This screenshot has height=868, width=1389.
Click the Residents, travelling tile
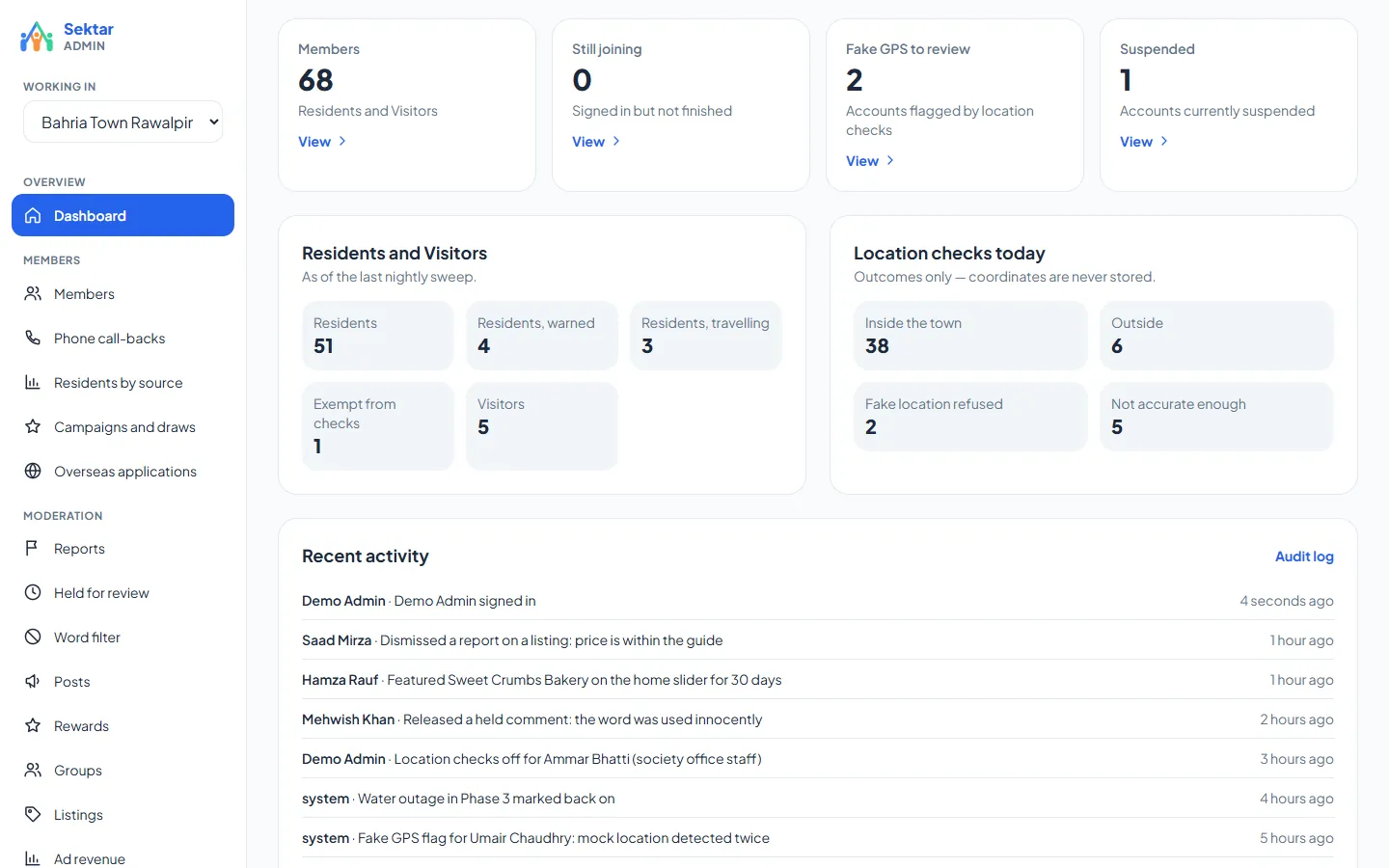tap(706, 336)
